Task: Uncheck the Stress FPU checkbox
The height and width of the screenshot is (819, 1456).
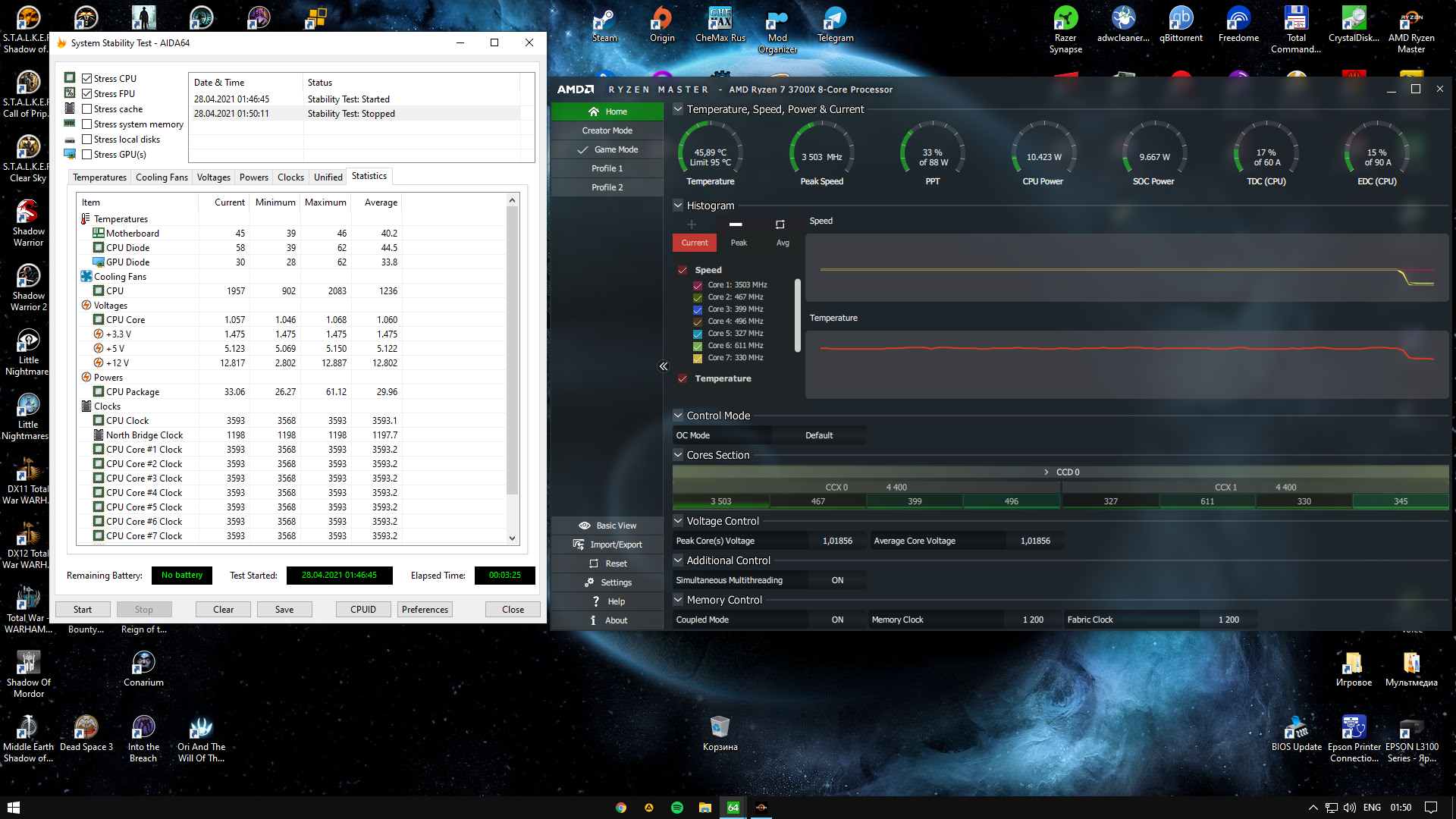Action: [87, 94]
